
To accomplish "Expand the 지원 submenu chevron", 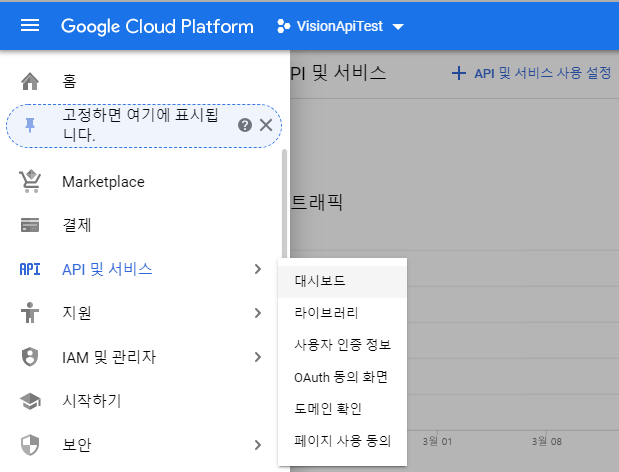I will tap(258, 313).
